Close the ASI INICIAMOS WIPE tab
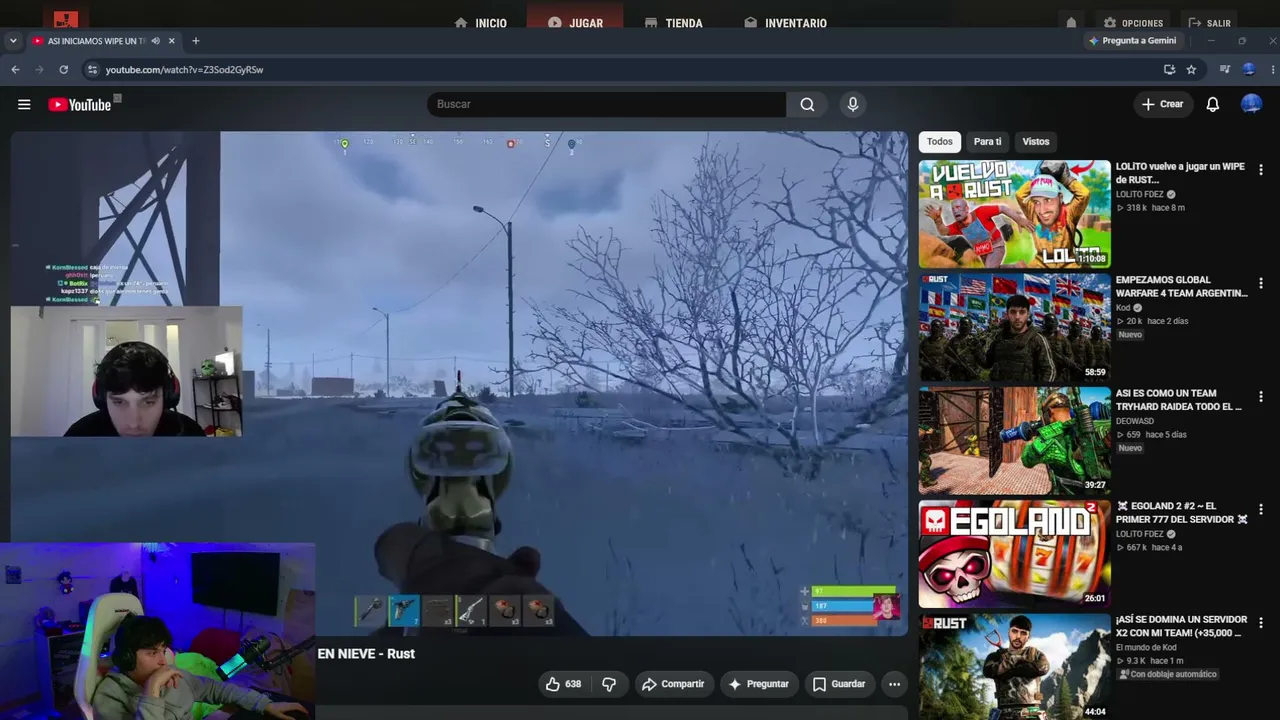Image resolution: width=1280 pixels, height=720 pixels. [x=171, y=41]
